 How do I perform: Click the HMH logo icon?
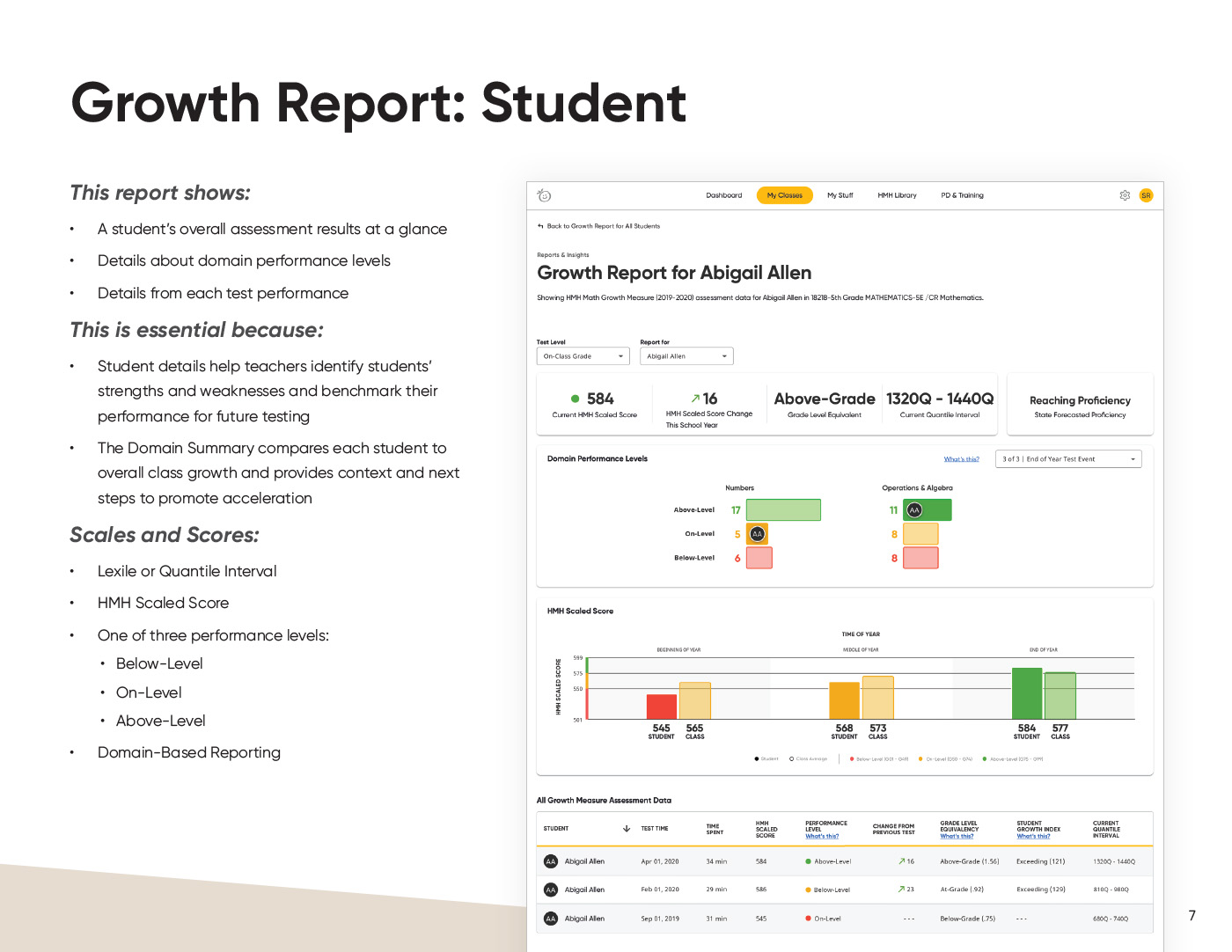pos(544,195)
